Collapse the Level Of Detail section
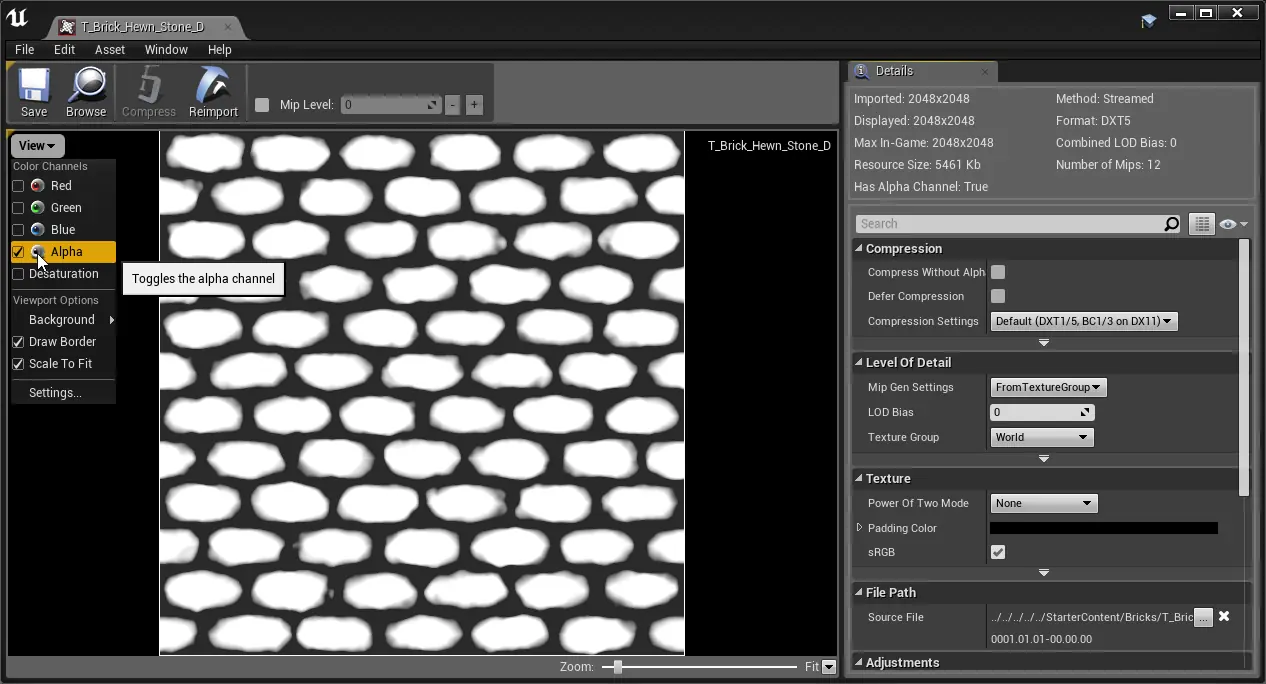This screenshot has width=1266, height=684. [x=859, y=363]
